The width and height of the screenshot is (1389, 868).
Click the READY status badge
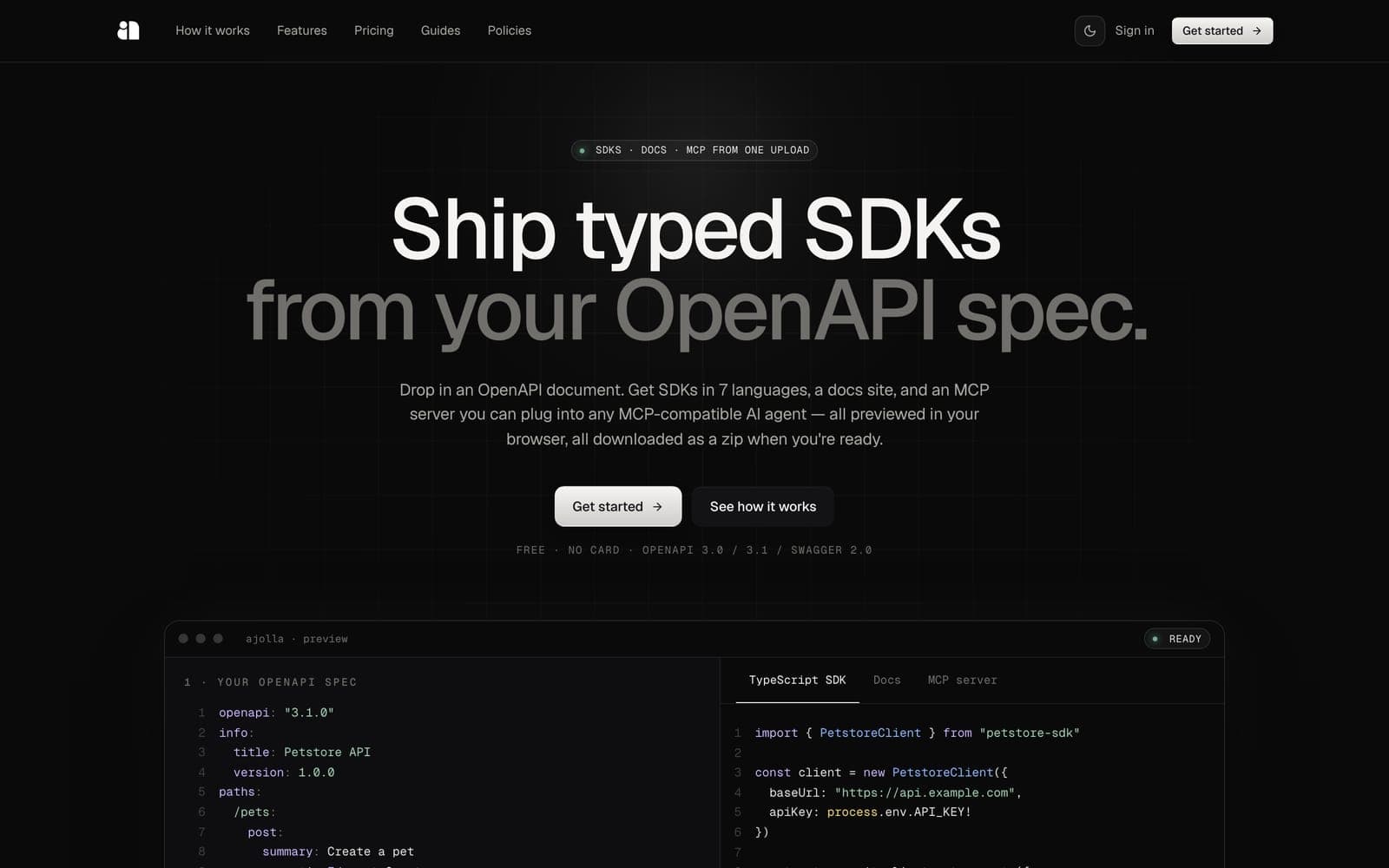pos(1177,639)
